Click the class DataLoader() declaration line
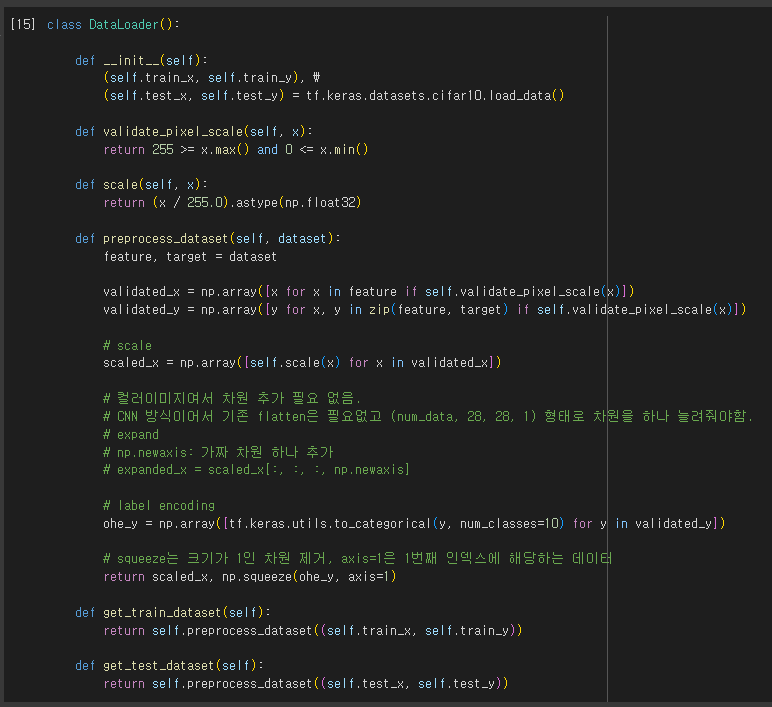 pyautogui.click(x=113, y=24)
